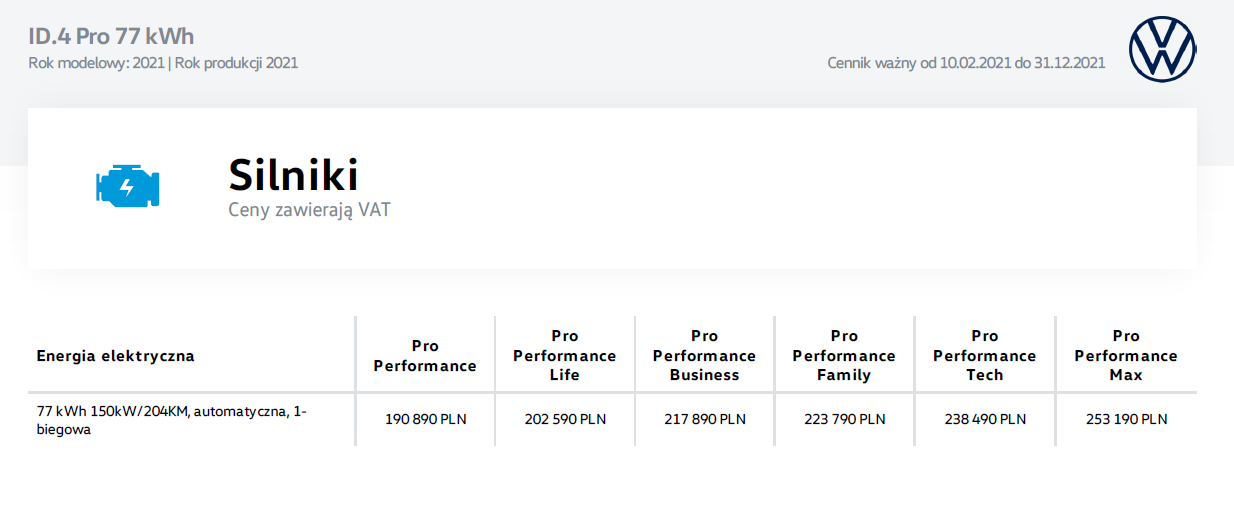Viewport: 1234px width, 505px height.
Task: Select the 253 190 PLN price cell
Action: click(x=1126, y=420)
